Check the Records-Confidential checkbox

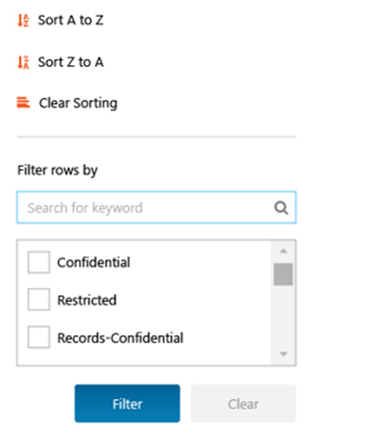[x=39, y=337]
